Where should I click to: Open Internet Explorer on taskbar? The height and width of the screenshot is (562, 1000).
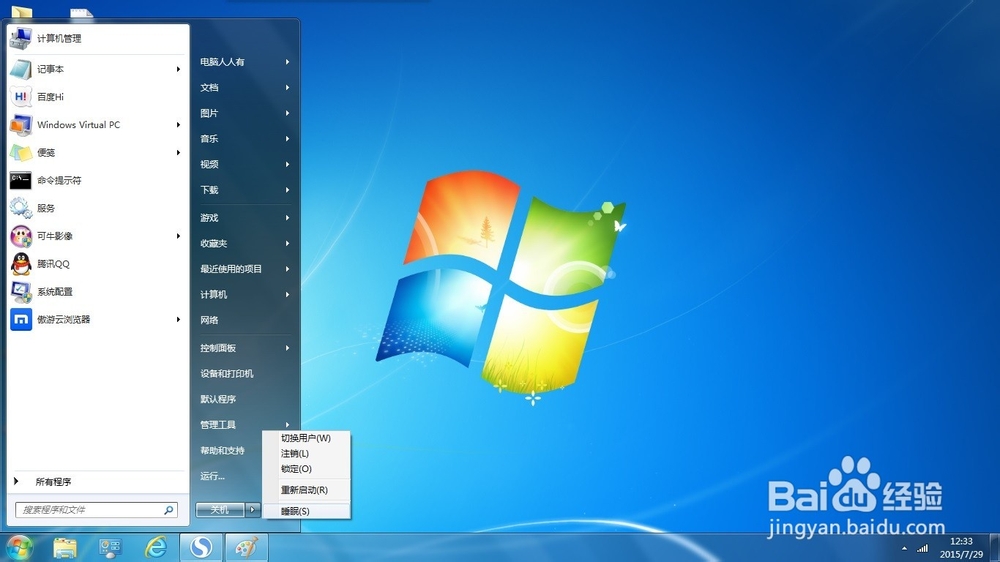pos(156,548)
